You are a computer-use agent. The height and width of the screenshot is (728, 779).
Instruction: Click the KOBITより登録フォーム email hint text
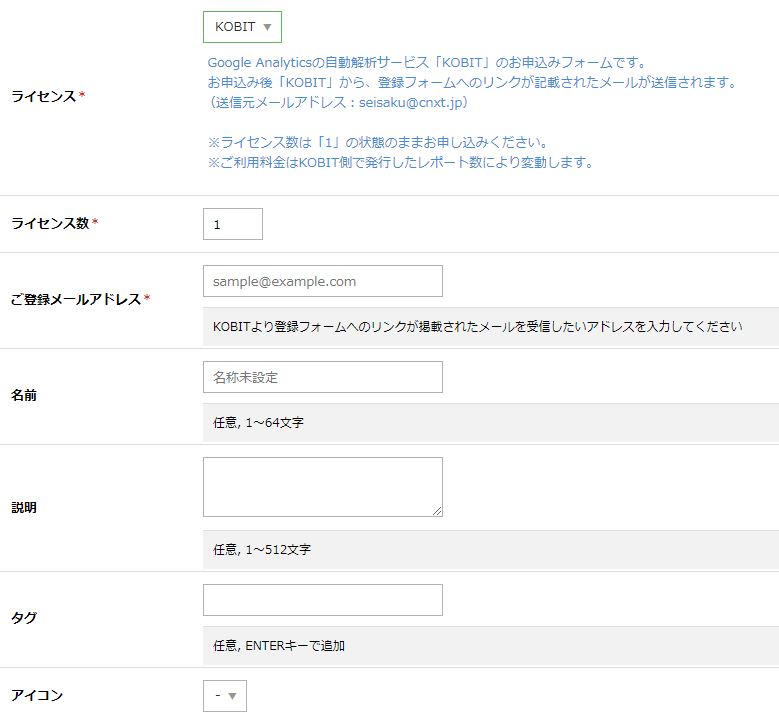(x=477, y=326)
